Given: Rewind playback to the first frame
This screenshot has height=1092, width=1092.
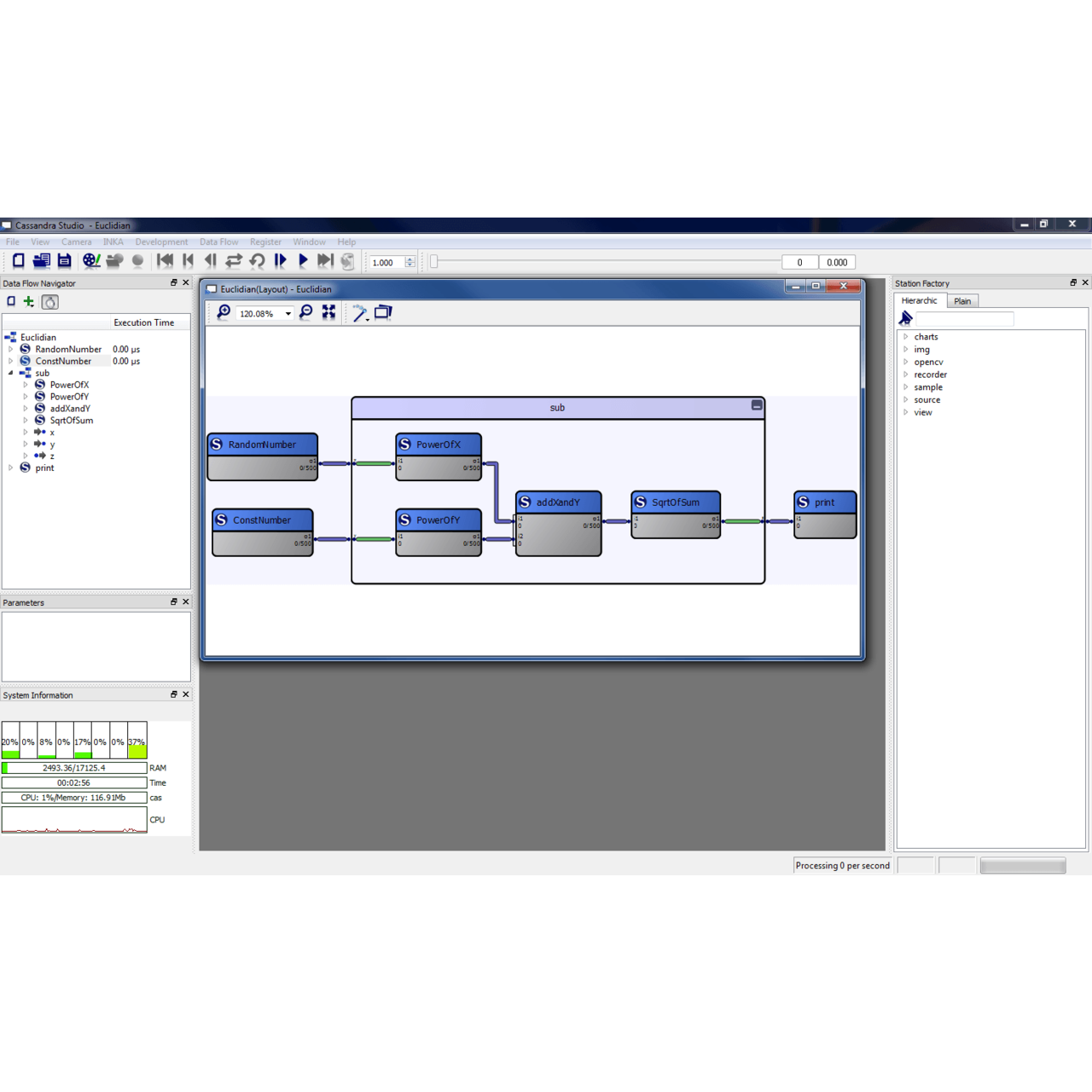Looking at the screenshot, I should click(x=162, y=260).
